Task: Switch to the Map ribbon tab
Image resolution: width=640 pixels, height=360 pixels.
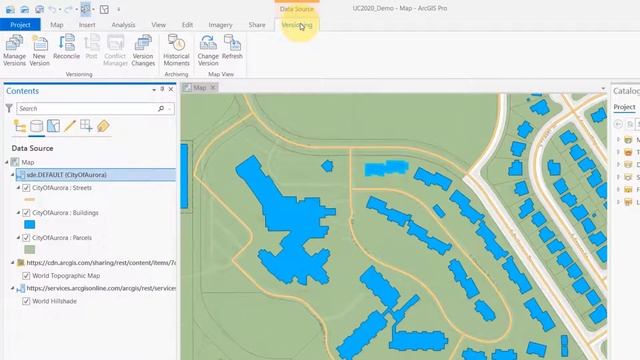Action: (x=57, y=25)
